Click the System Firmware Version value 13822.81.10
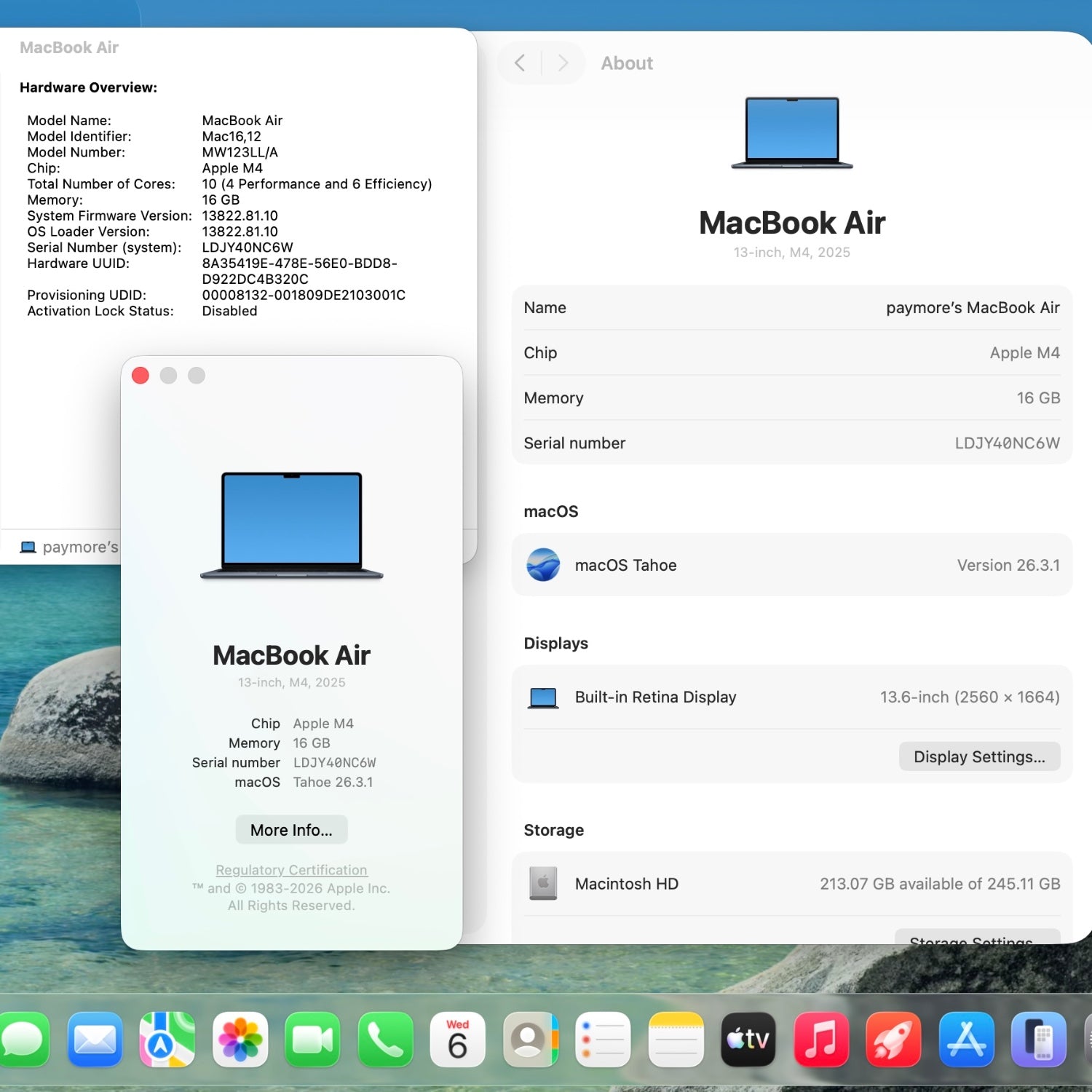Screen dimensions: 1092x1092 (x=240, y=215)
